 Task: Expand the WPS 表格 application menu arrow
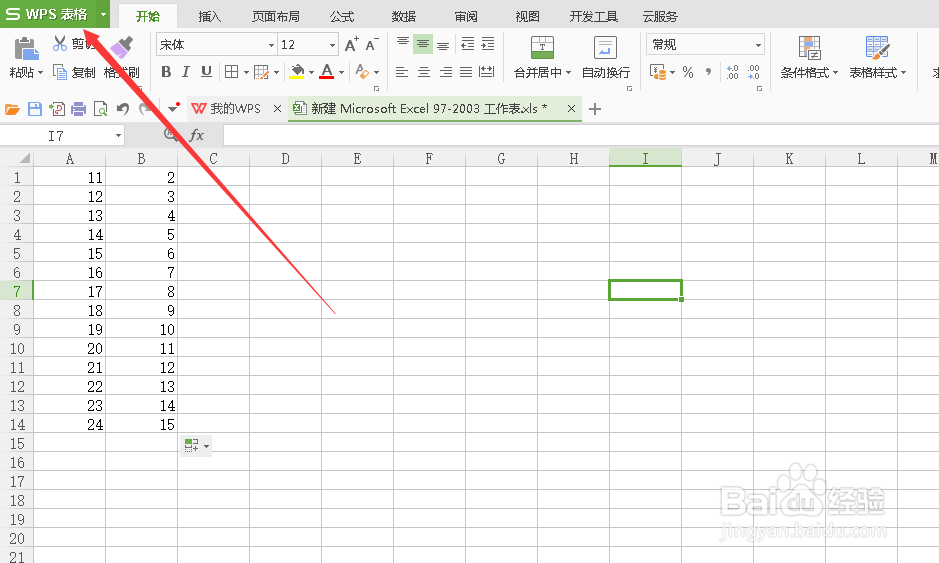103,14
